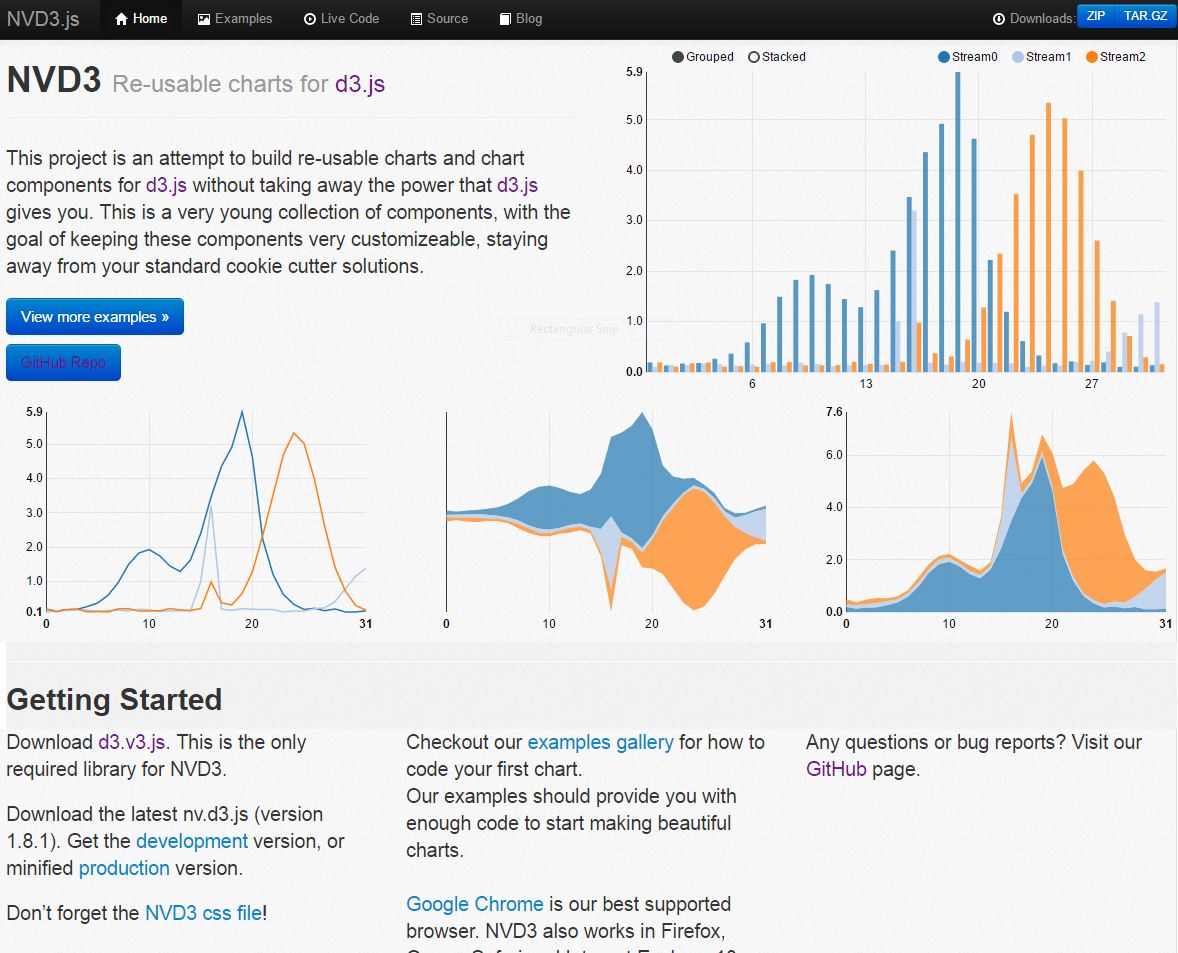Click the Examples picture icon

tap(204, 19)
